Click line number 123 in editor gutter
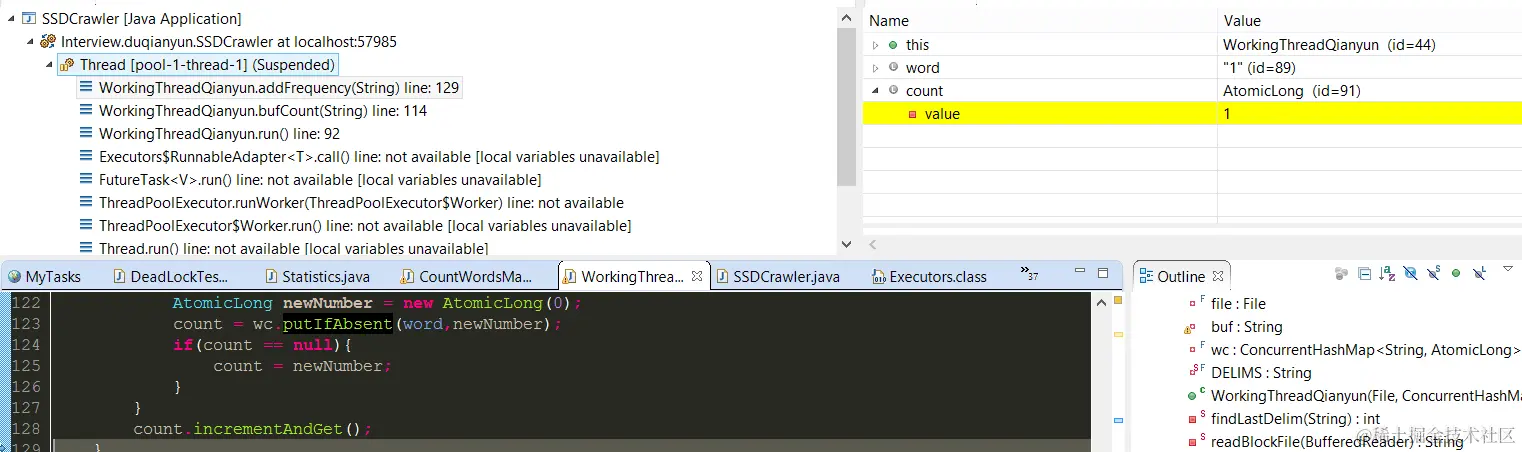 point(26,323)
